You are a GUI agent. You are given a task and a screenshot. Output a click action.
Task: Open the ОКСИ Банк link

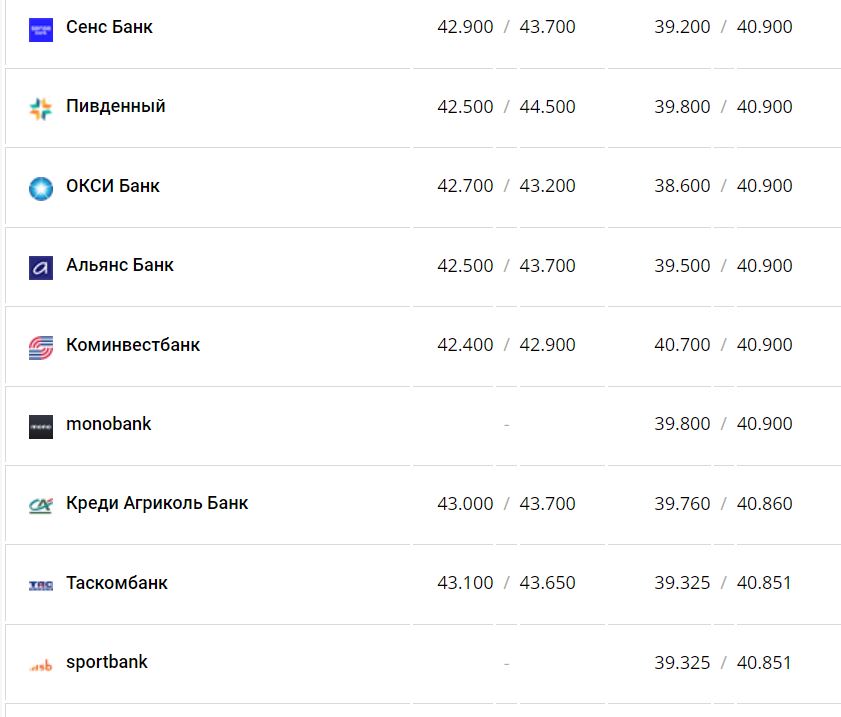tap(112, 186)
